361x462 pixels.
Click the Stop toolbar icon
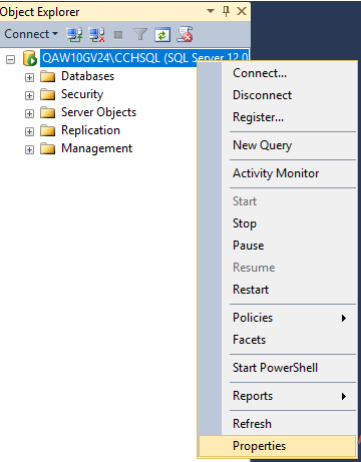click(x=118, y=35)
